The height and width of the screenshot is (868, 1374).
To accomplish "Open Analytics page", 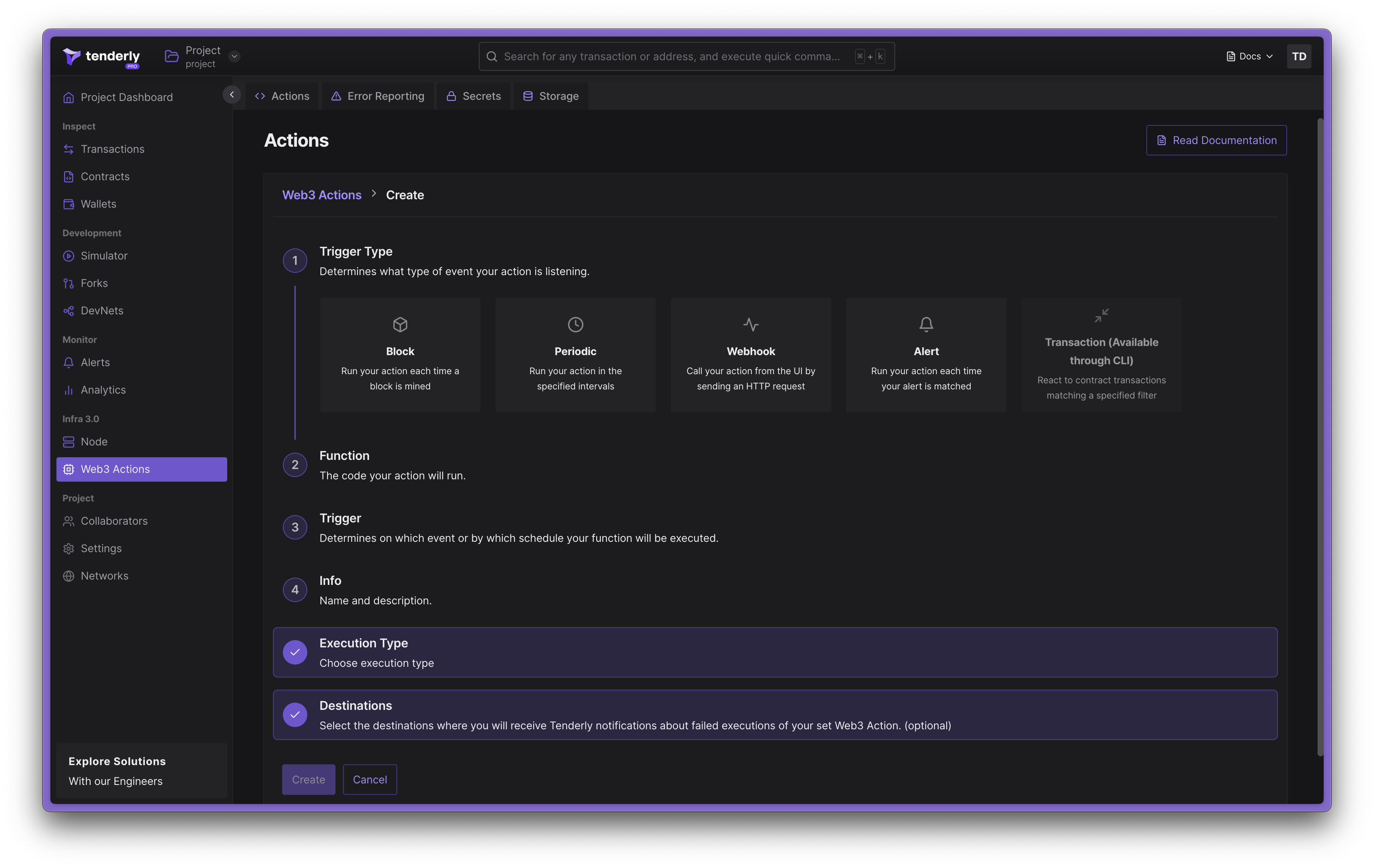I will (x=141, y=390).
